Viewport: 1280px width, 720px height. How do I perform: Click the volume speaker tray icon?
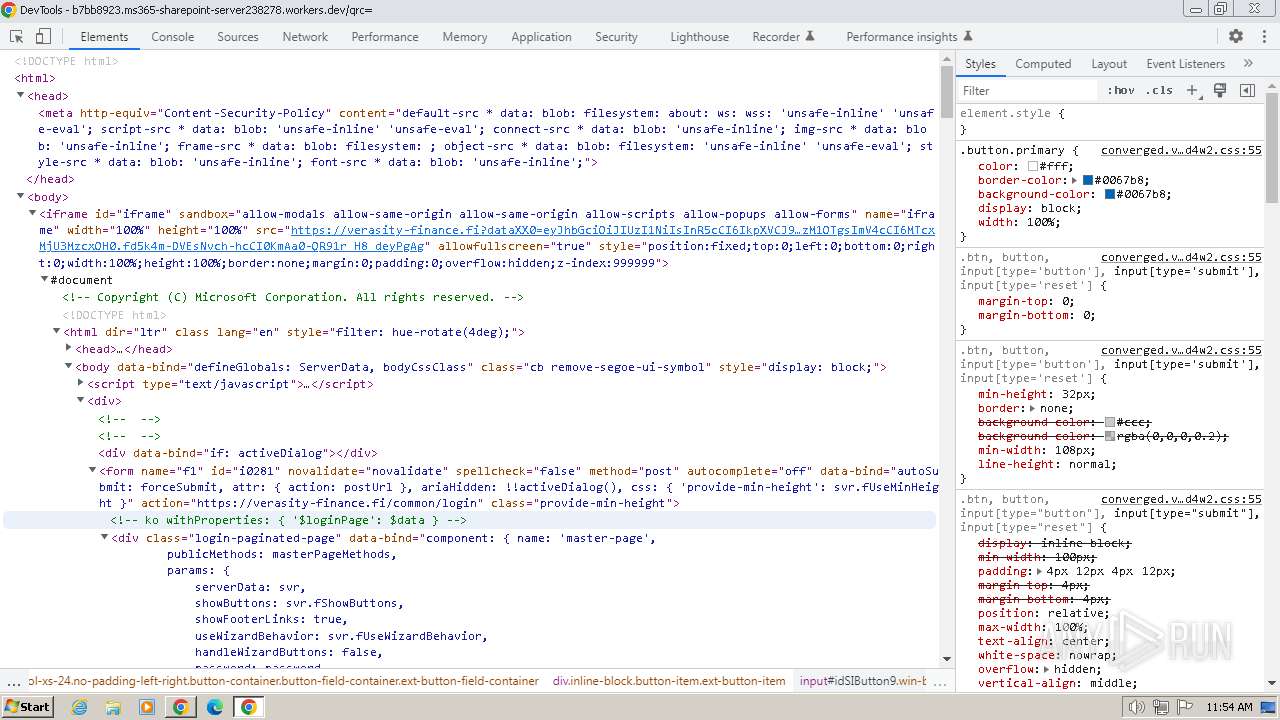coord(1136,707)
